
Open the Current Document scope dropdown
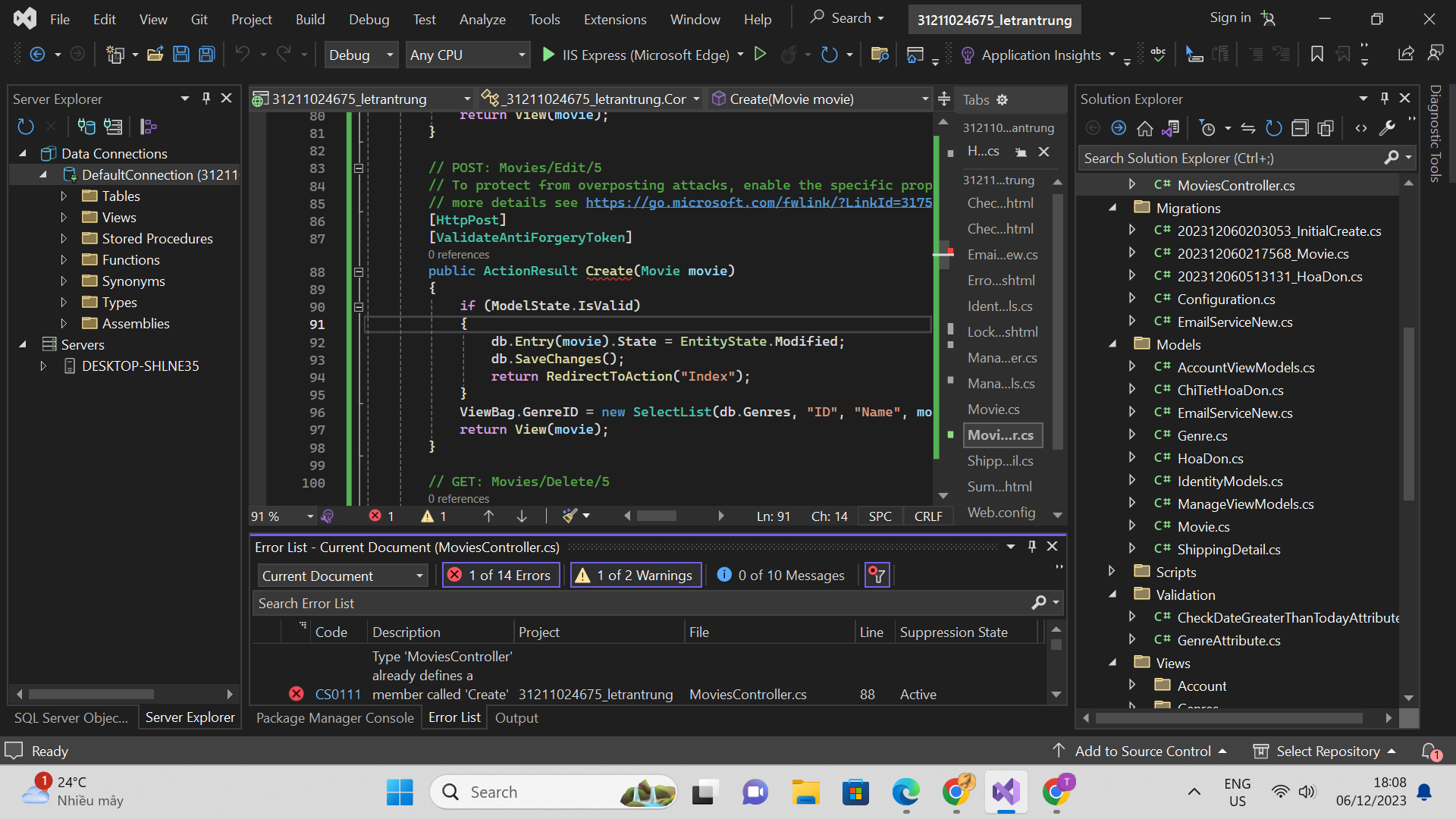point(343,576)
